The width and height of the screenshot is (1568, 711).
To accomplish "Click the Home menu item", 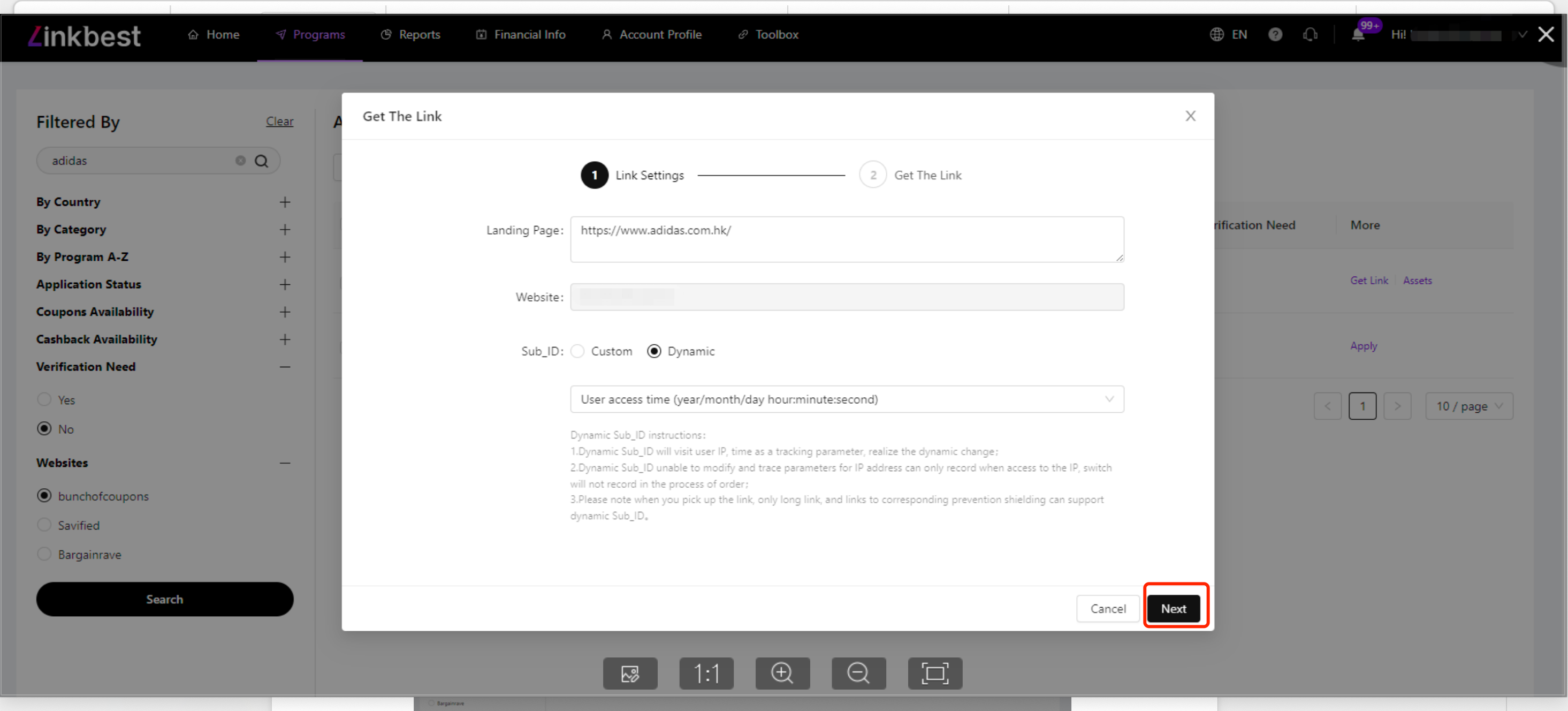I will pyautogui.click(x=213, y=34).
